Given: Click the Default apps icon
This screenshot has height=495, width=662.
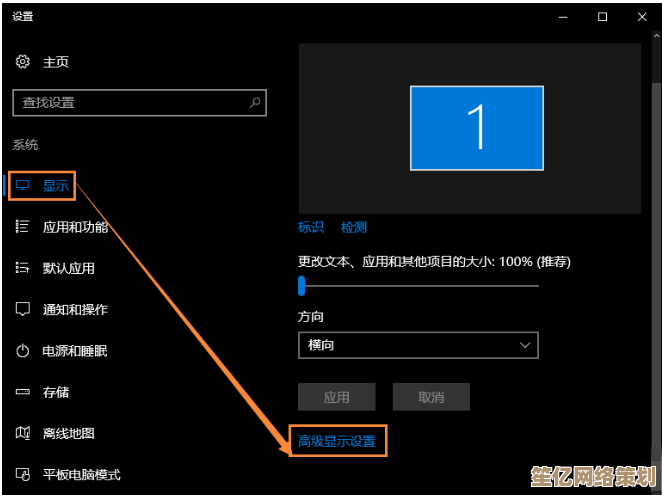Looking at the screenshot, I should click(x=23, y=268).
